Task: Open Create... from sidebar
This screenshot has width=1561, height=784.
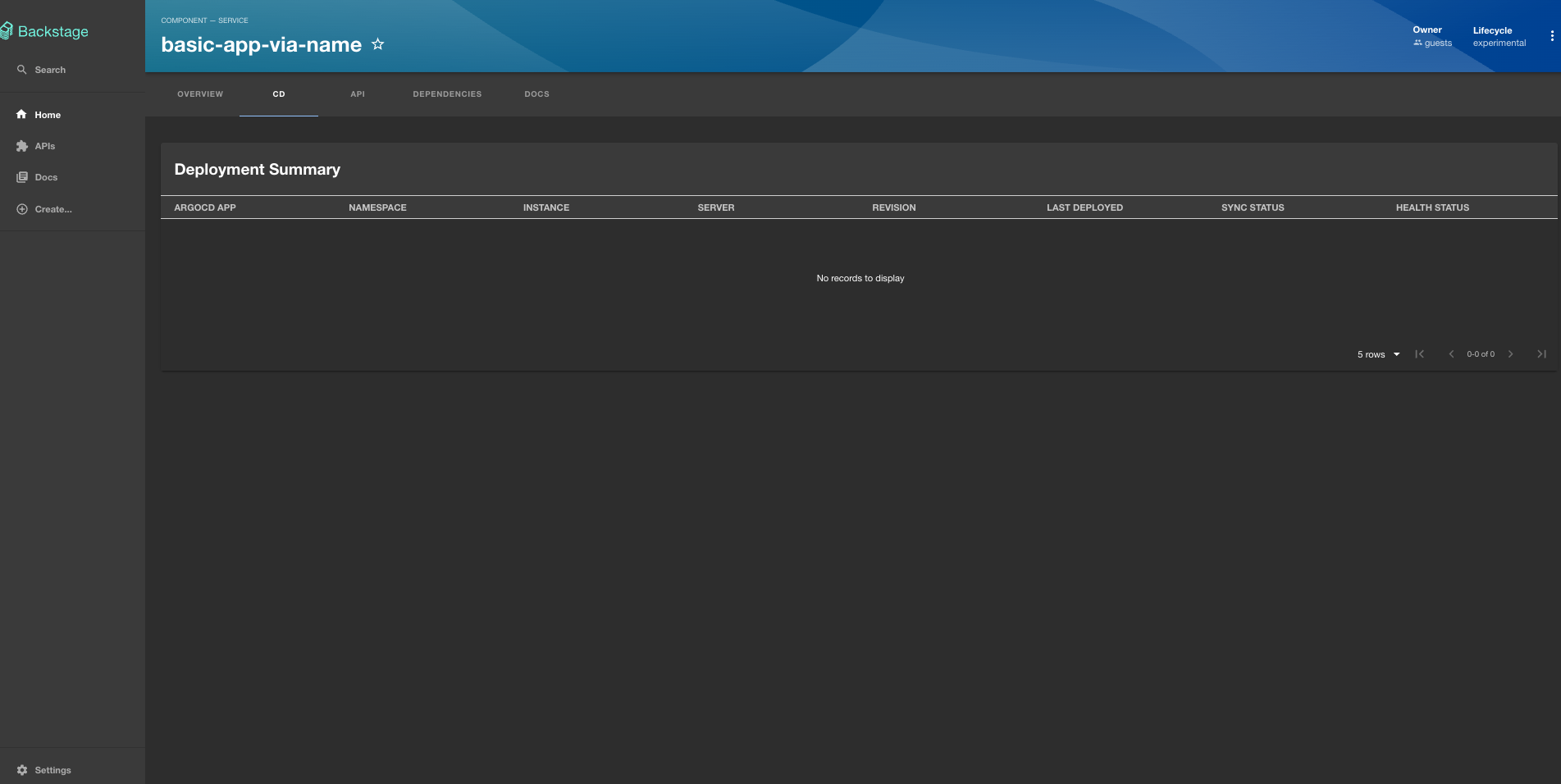Action: [x=72, y=209]
